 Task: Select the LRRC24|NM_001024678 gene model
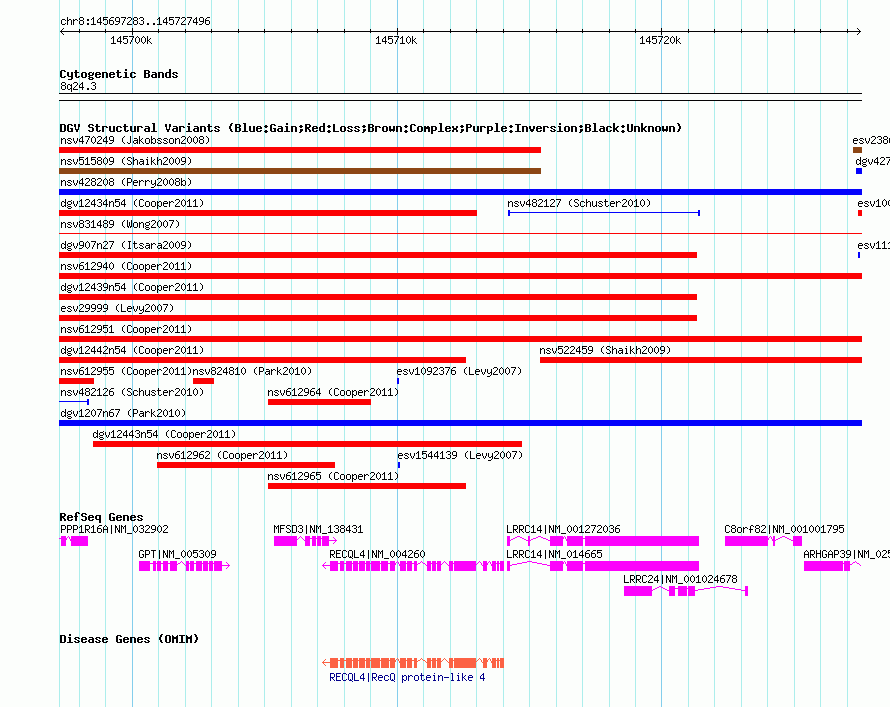[686, 591]
